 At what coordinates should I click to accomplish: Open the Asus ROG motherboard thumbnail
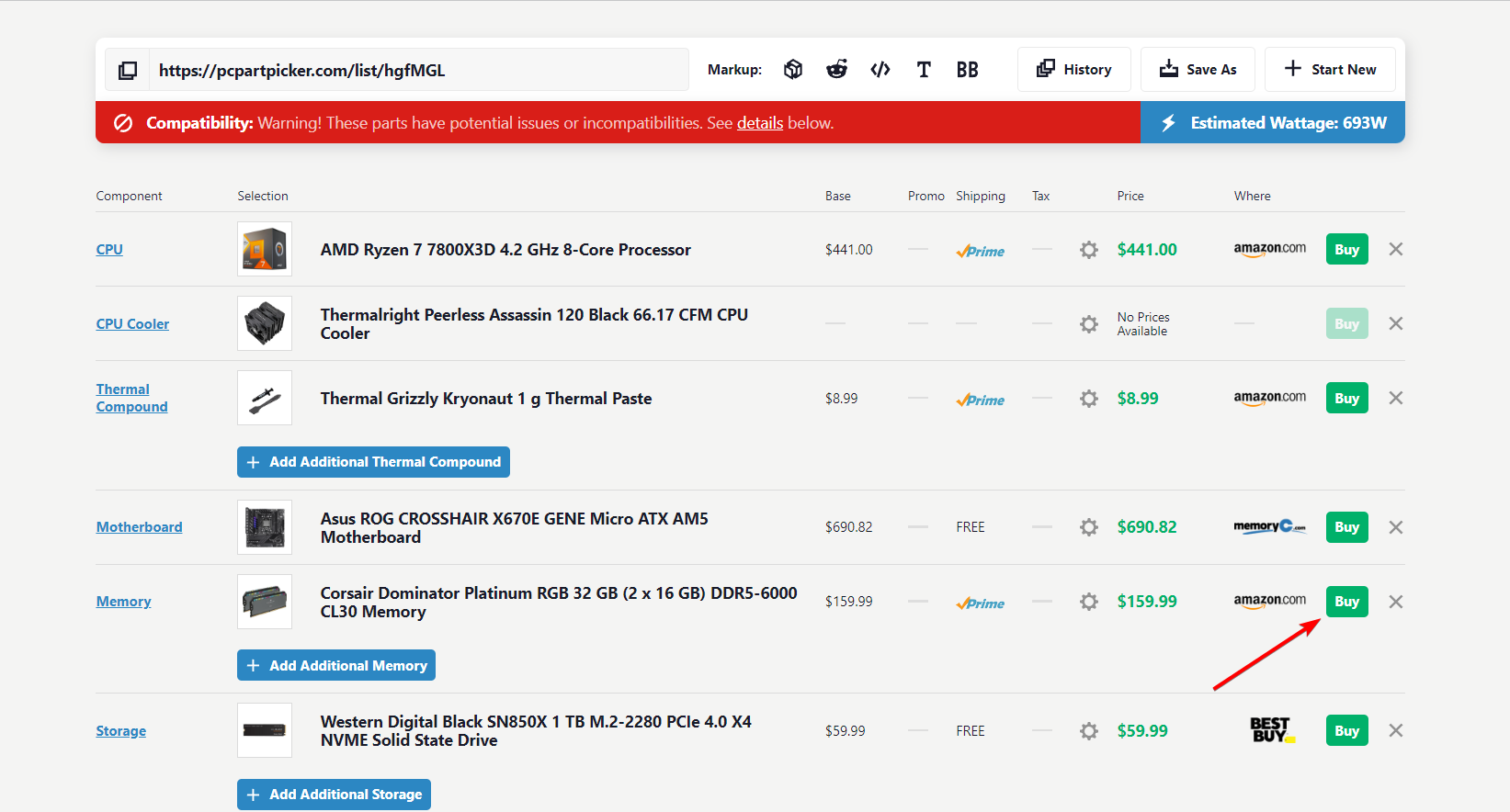265,527
